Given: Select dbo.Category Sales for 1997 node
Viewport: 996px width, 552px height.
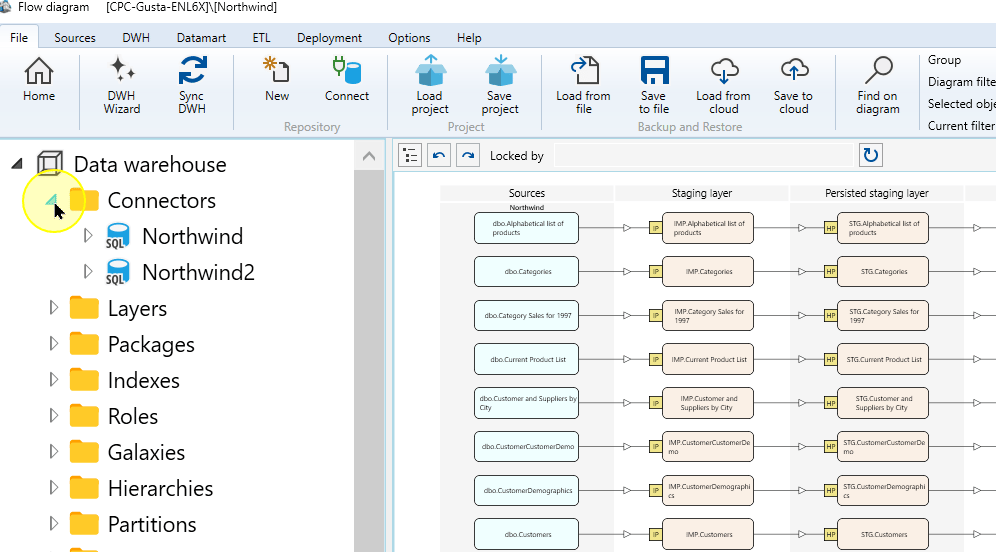Looking at the screenshot, I should [527, 316].
